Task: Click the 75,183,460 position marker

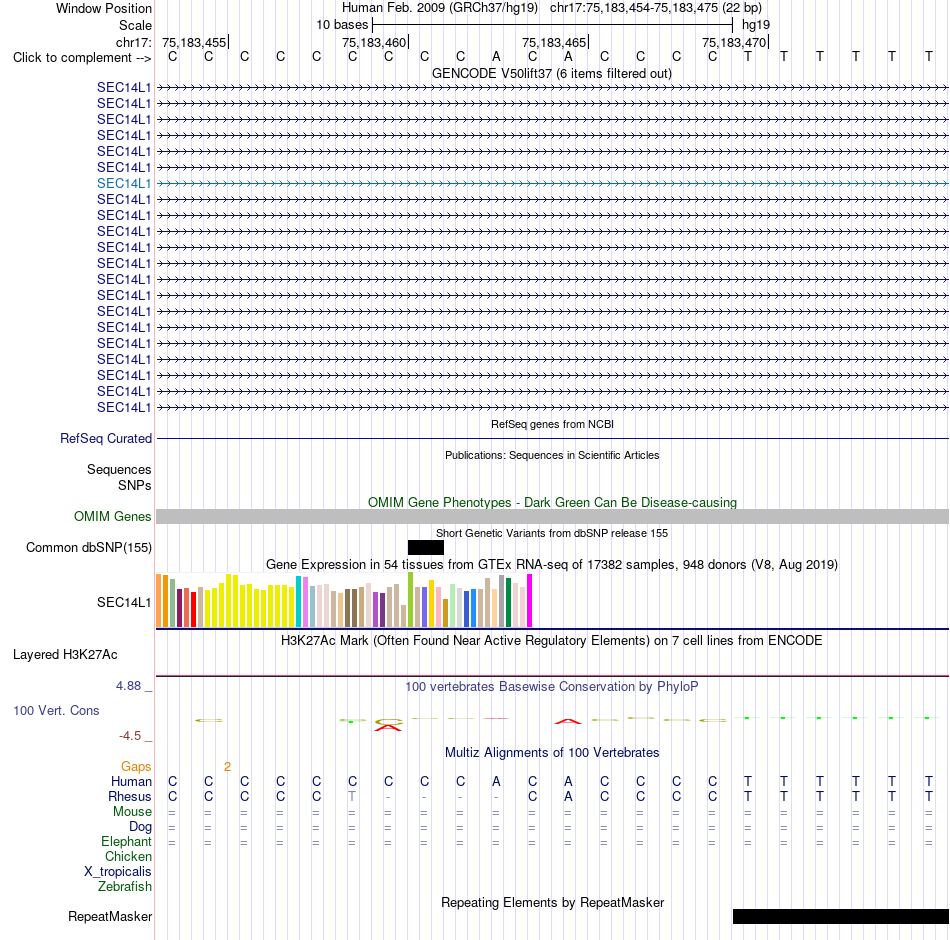Action: coord(374,42)
